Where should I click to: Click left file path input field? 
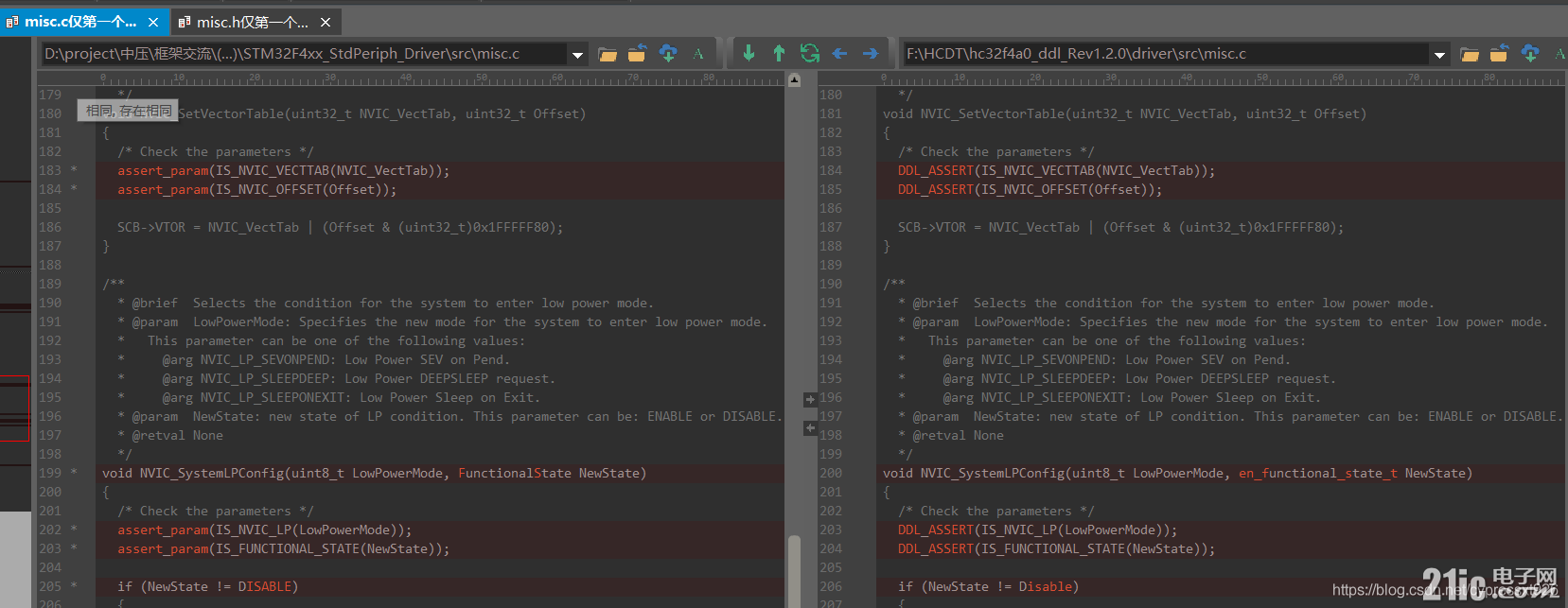[x=305, y=54]
